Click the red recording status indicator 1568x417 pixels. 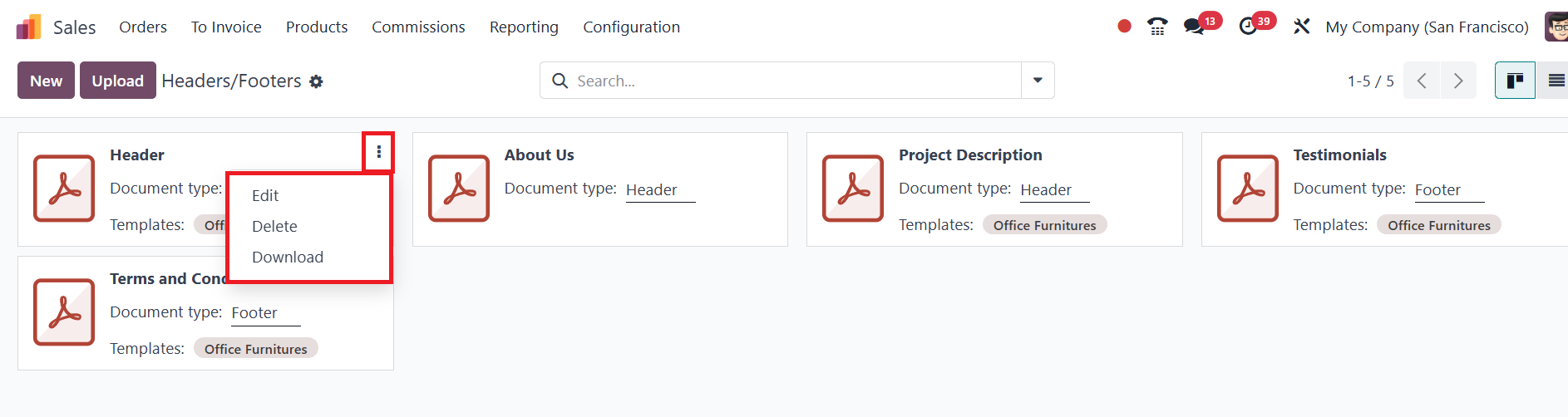click(x=1124, y=27)
